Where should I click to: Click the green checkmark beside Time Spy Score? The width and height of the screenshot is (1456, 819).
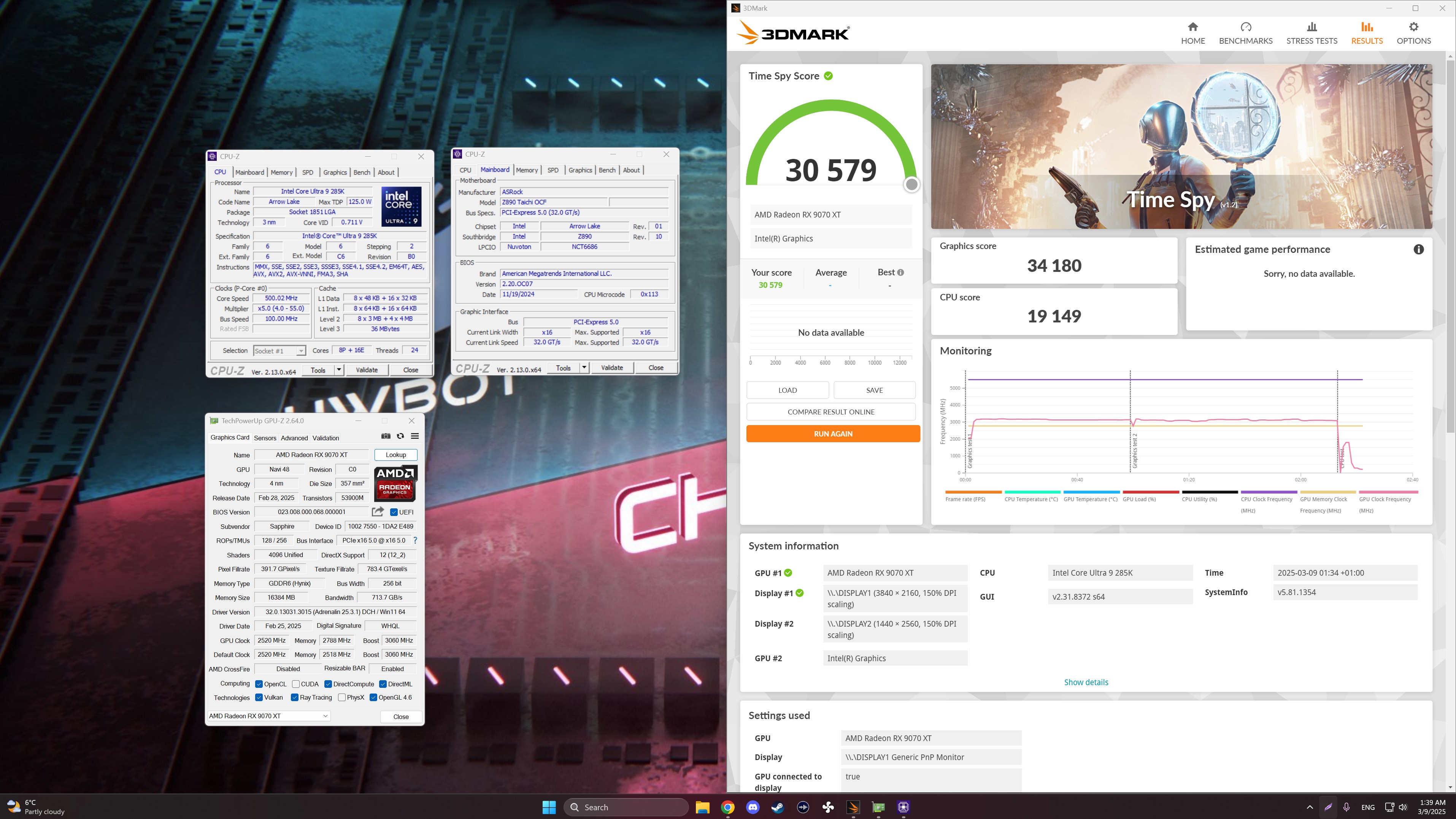pos(828,76)
